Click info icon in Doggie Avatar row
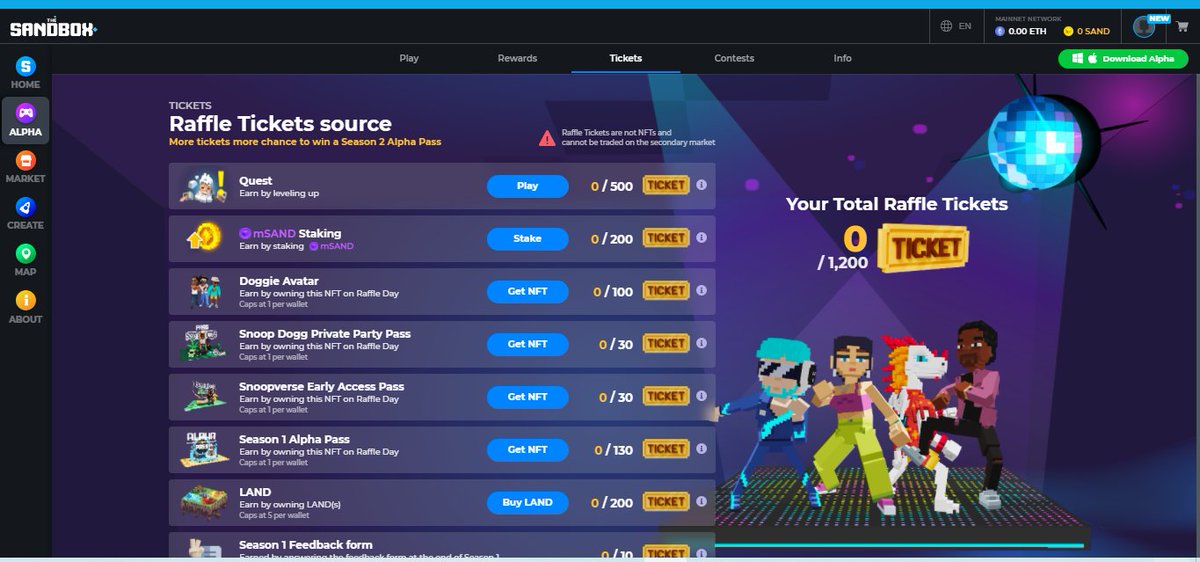 (x=701, y=291)
